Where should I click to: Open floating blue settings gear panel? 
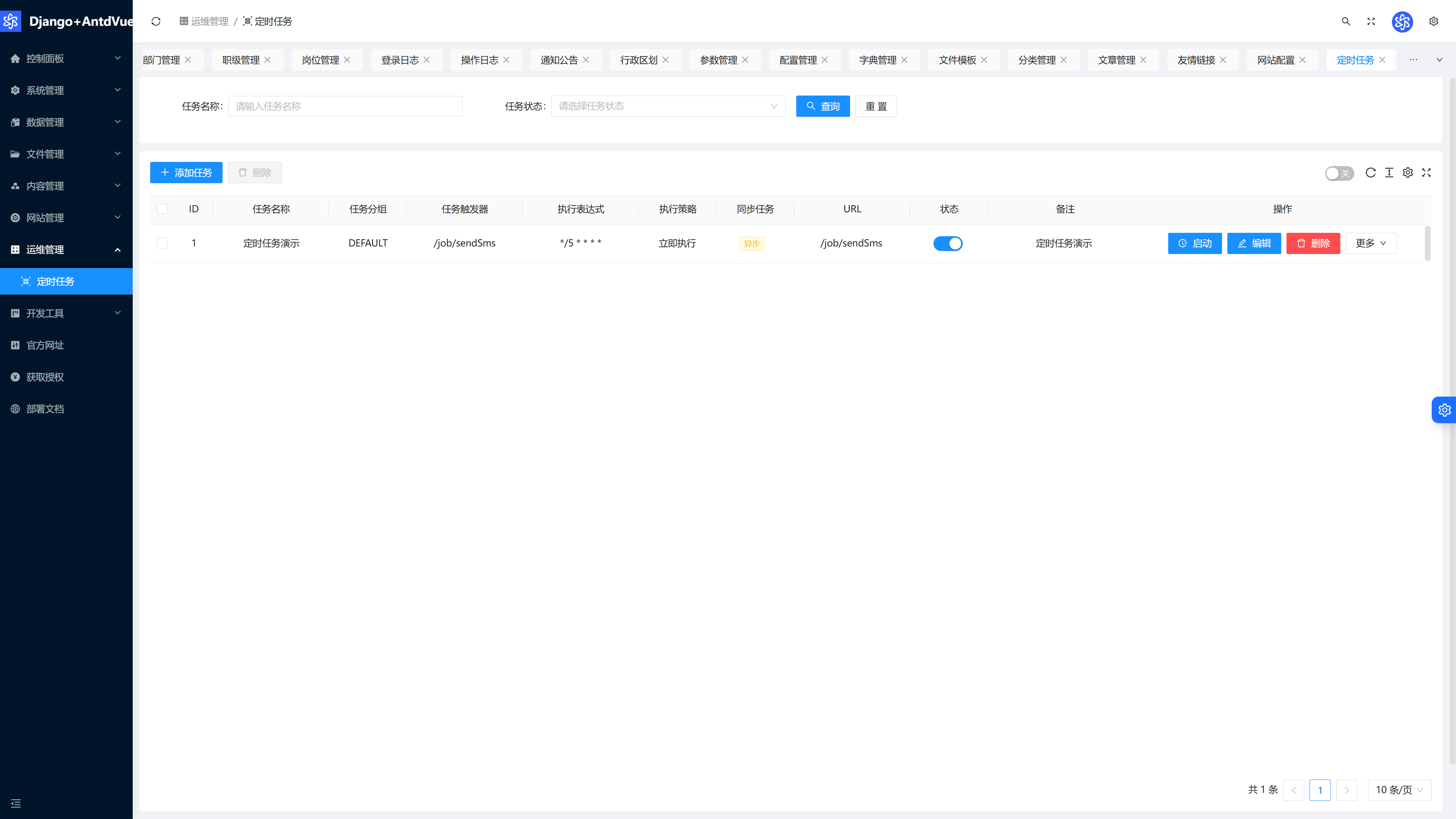click(x=1444, y=410)
